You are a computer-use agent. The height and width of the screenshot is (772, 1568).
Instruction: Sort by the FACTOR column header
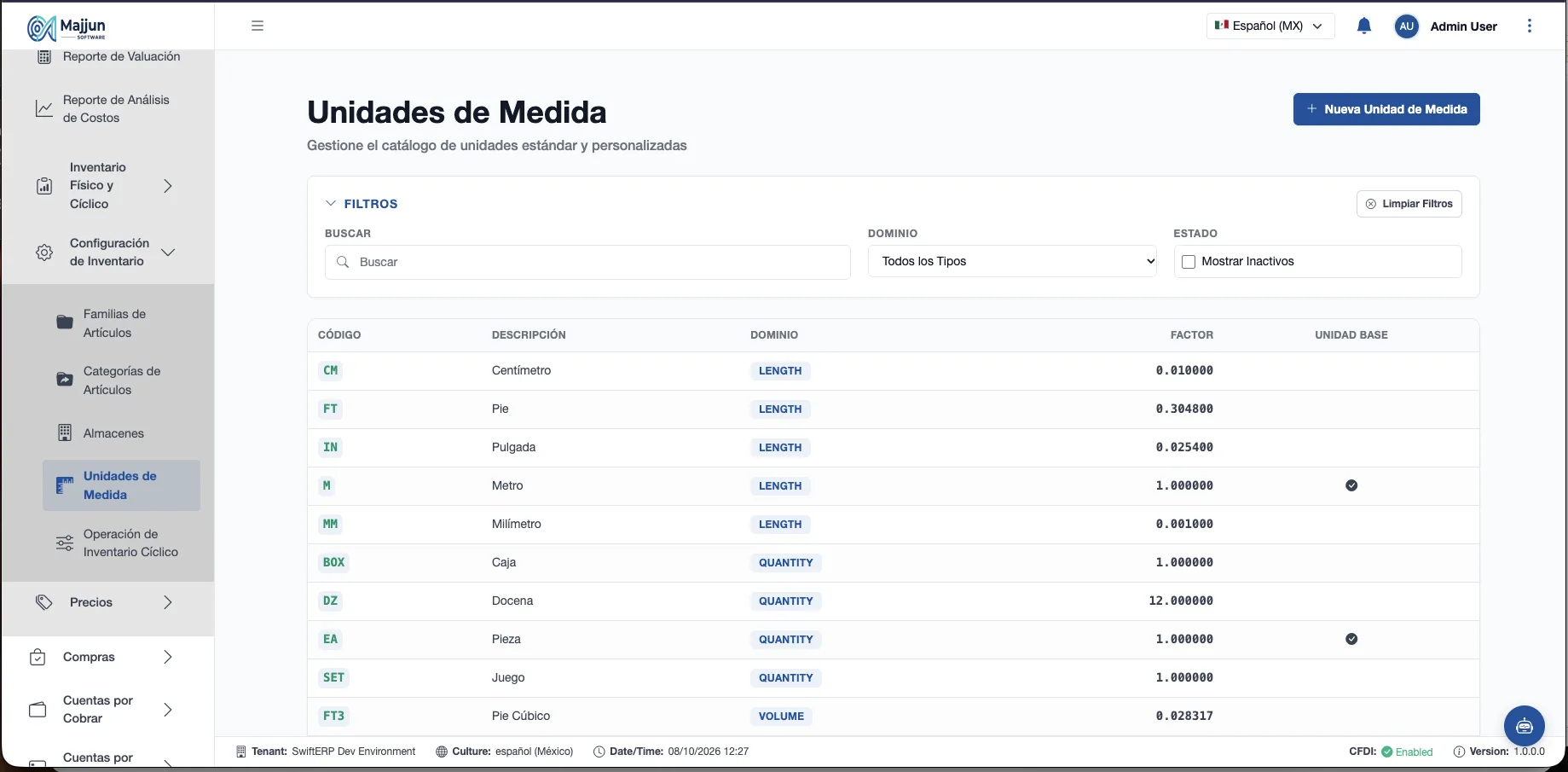click(x=1191, y=335)
